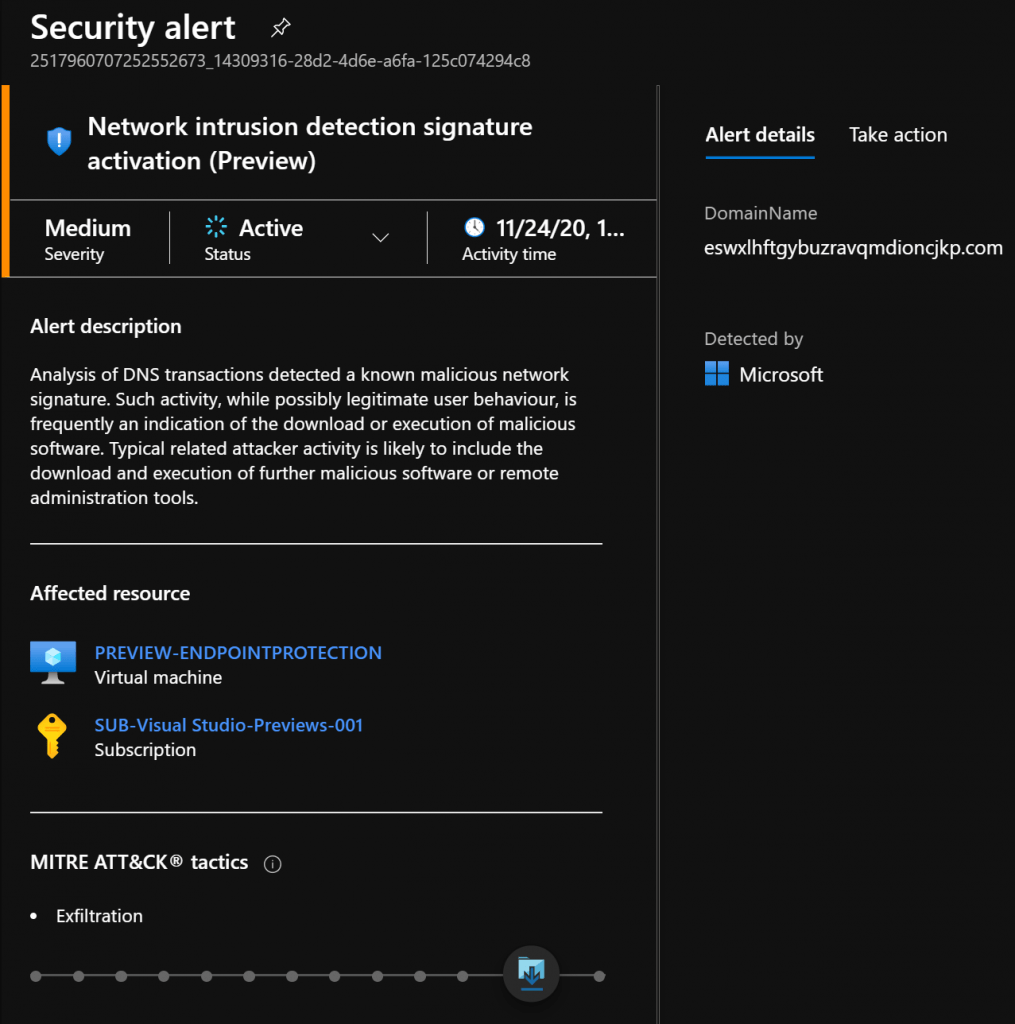The image size is (1015, 1024).
Task: Click the yellow subscription key icon
Action: pyautogui.click(x=52, y=736)
